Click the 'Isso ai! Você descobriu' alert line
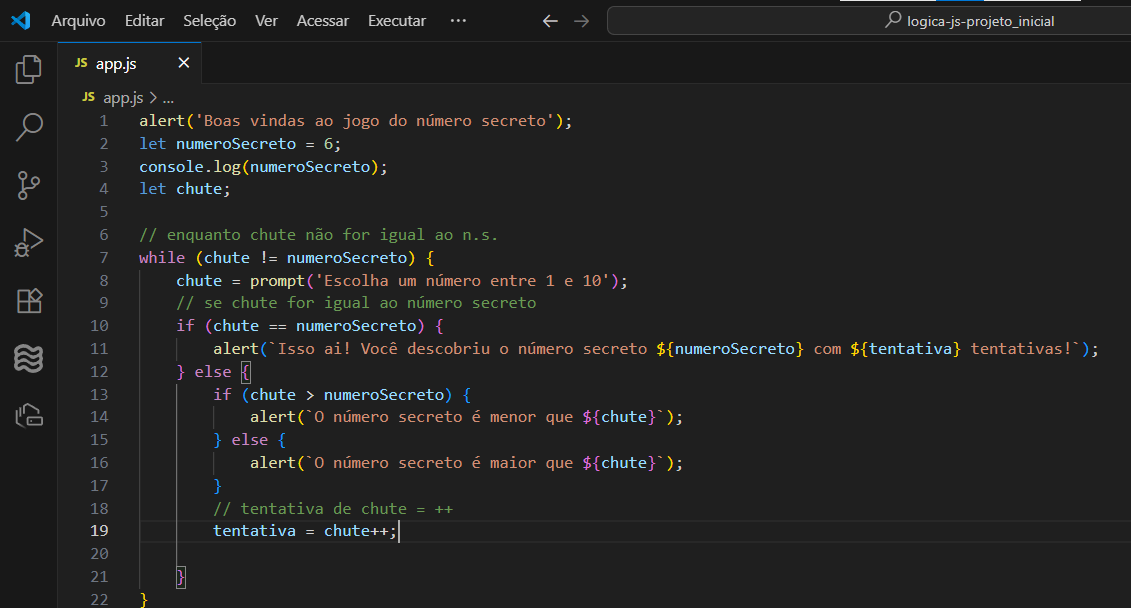This screenshot has width=1131, height=608. point(656,349)
